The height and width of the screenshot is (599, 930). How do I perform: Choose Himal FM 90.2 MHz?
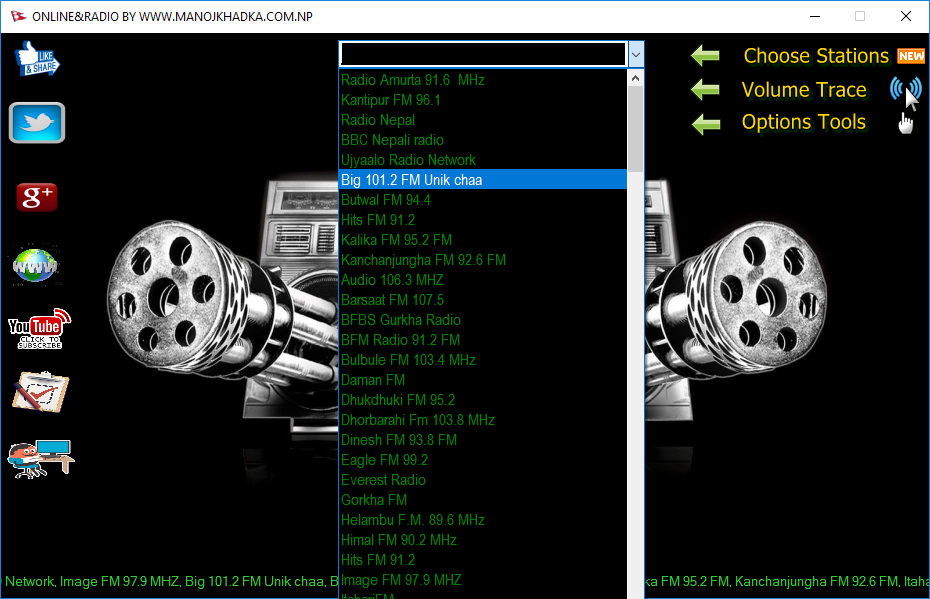coord(483,540)
